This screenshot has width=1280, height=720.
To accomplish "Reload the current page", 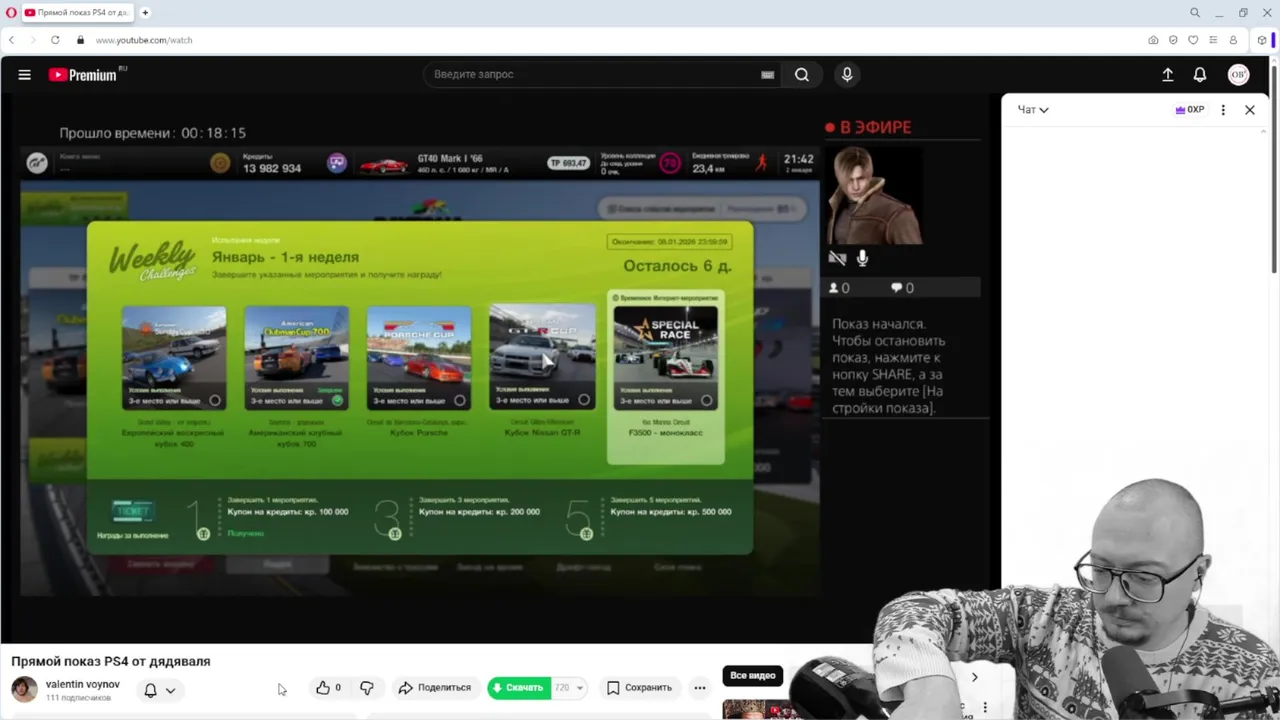I will point(55,40).
